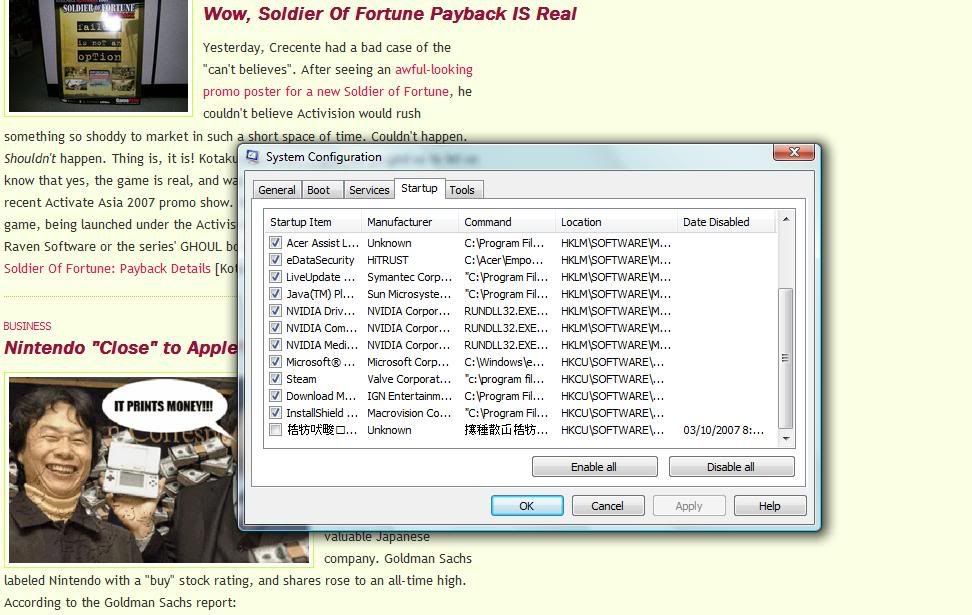Select the Macrovision Co... manufacturer cell
This screenshot has height=615, width=972.
[x=409, y=413]
